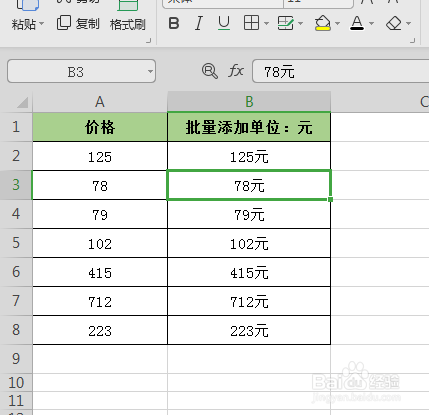Toggle Underline formatting
429x415 pixels.
click(x=224, y=23)
